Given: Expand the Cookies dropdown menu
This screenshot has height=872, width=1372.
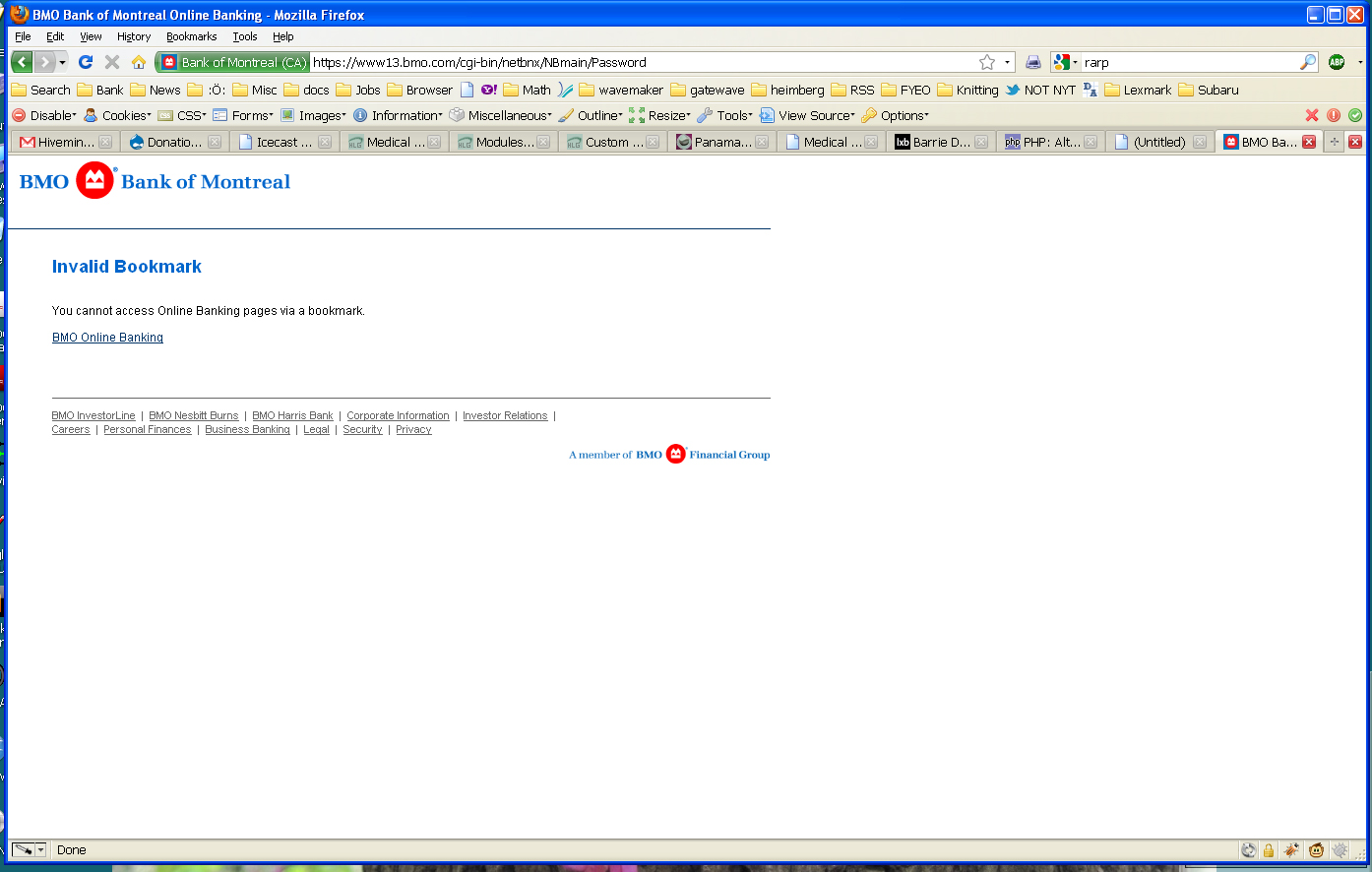Looking at the screenshot, I should (x=118, y=115).
